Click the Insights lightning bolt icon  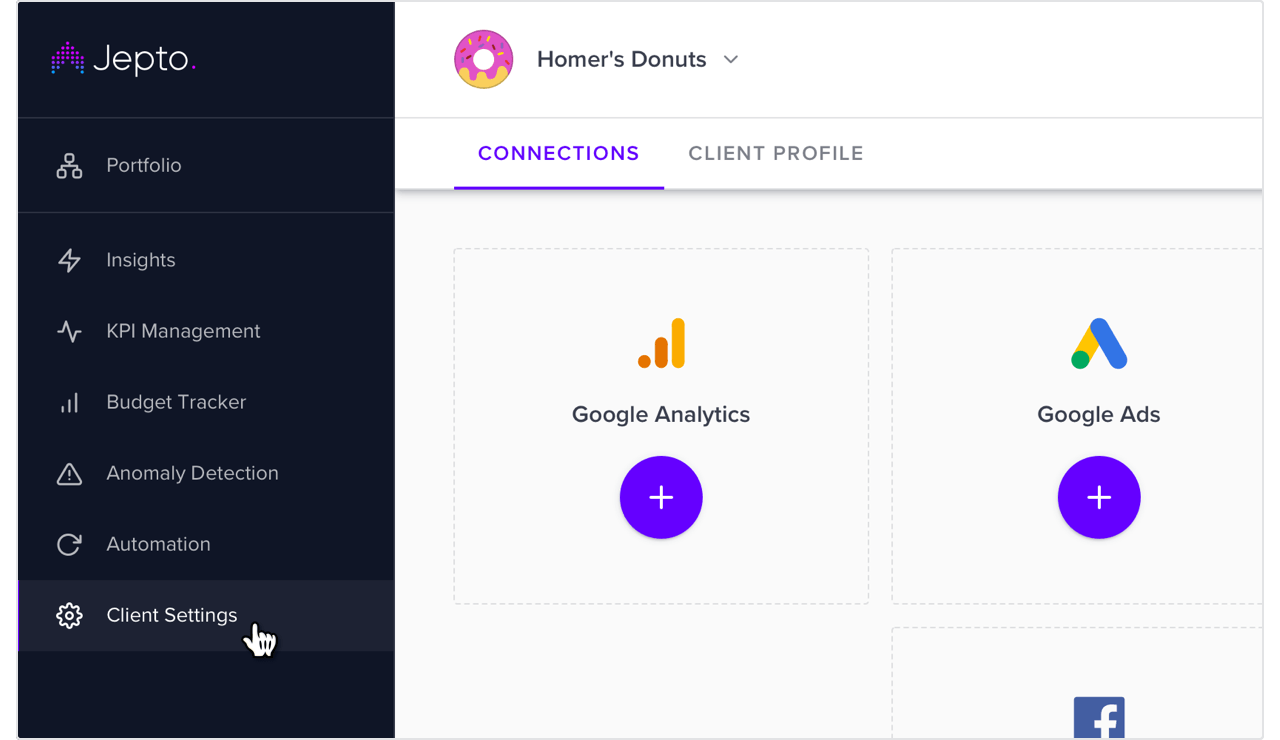69,260
